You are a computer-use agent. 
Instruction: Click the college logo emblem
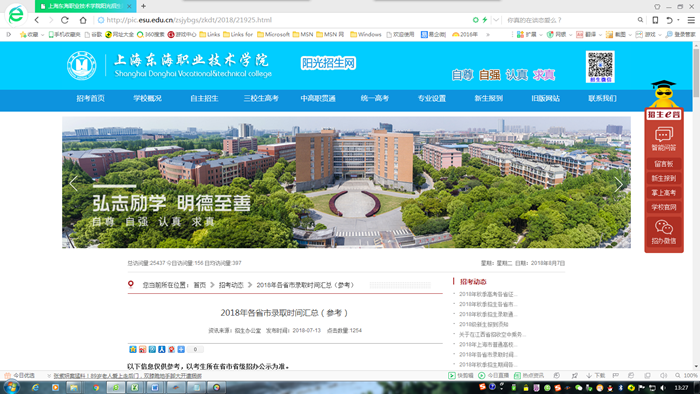point(81,66)
